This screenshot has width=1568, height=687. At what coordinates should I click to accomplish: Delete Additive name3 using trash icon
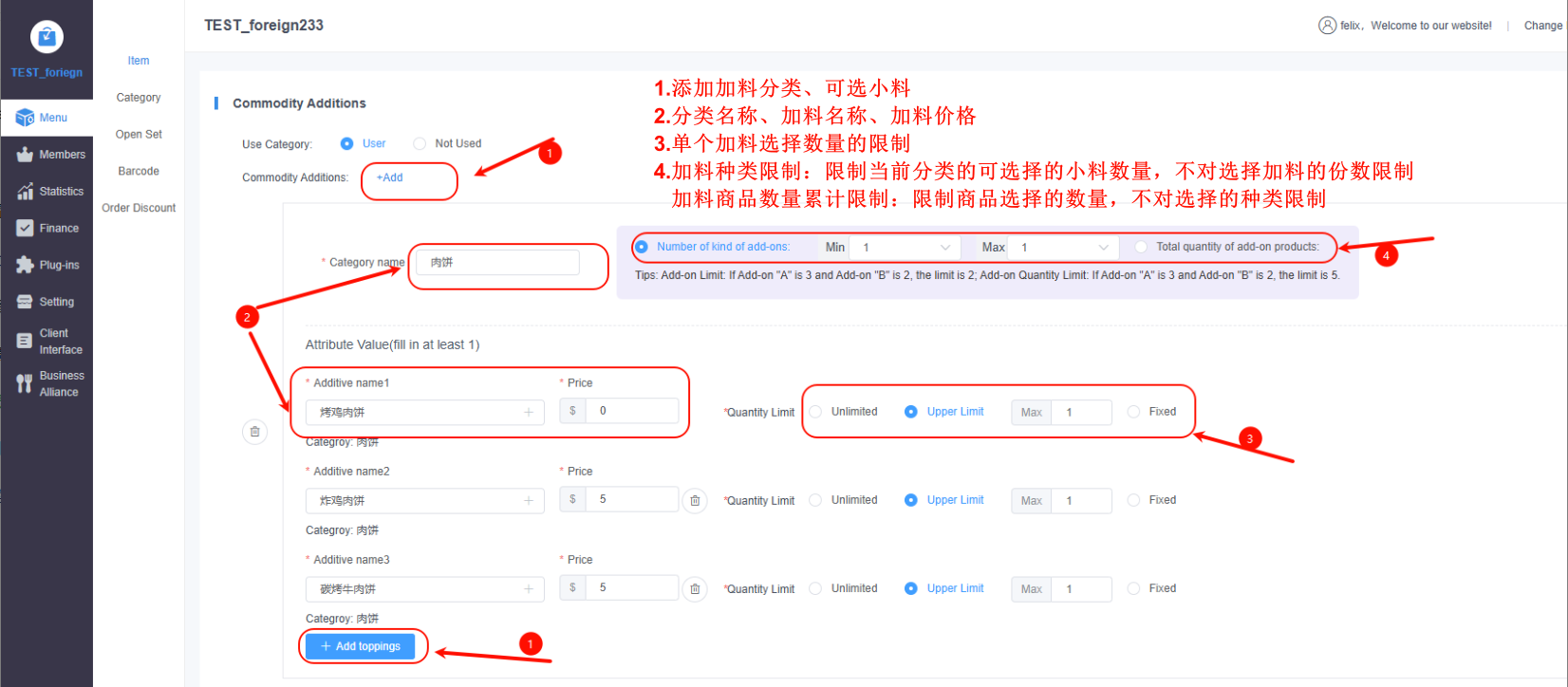[x=695, y=589]
